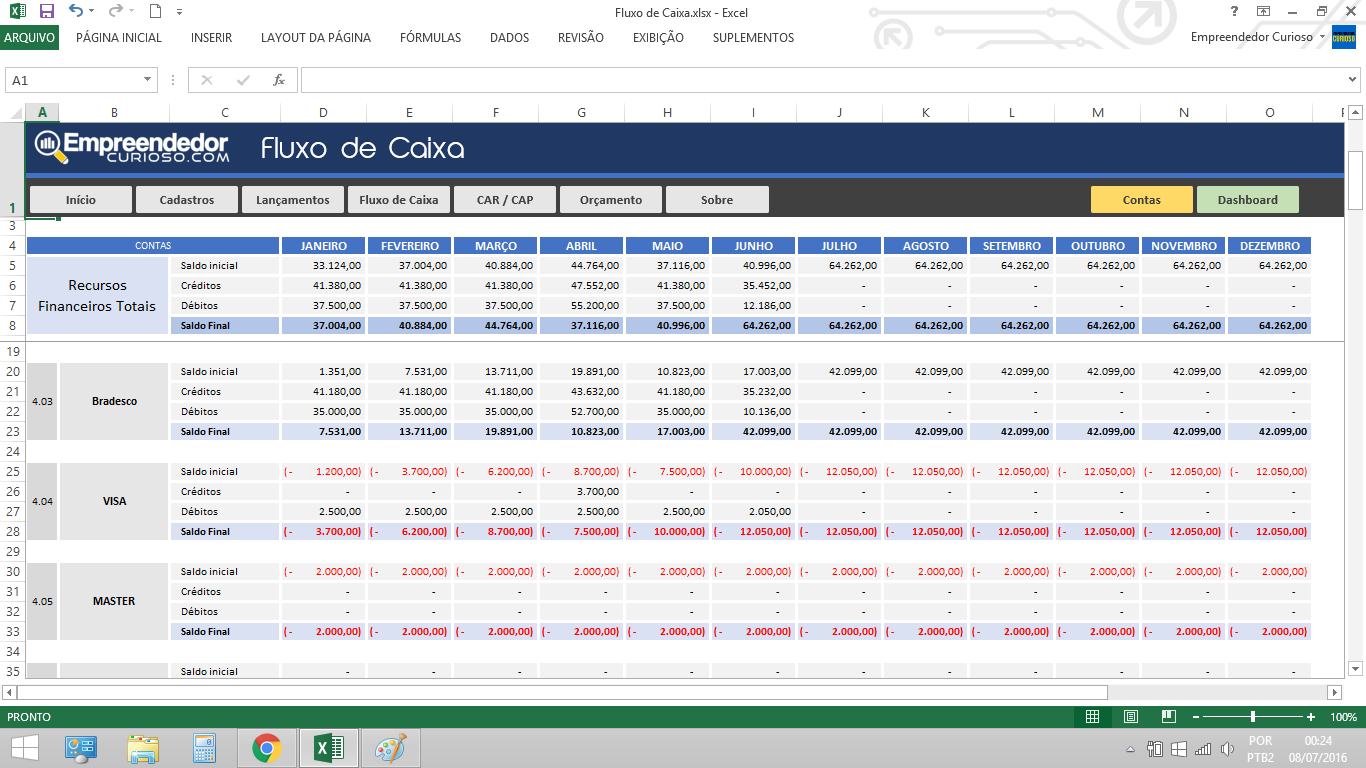
Task: Expand the formula bar with the chevron
Action: click(x=1352, y=80)
